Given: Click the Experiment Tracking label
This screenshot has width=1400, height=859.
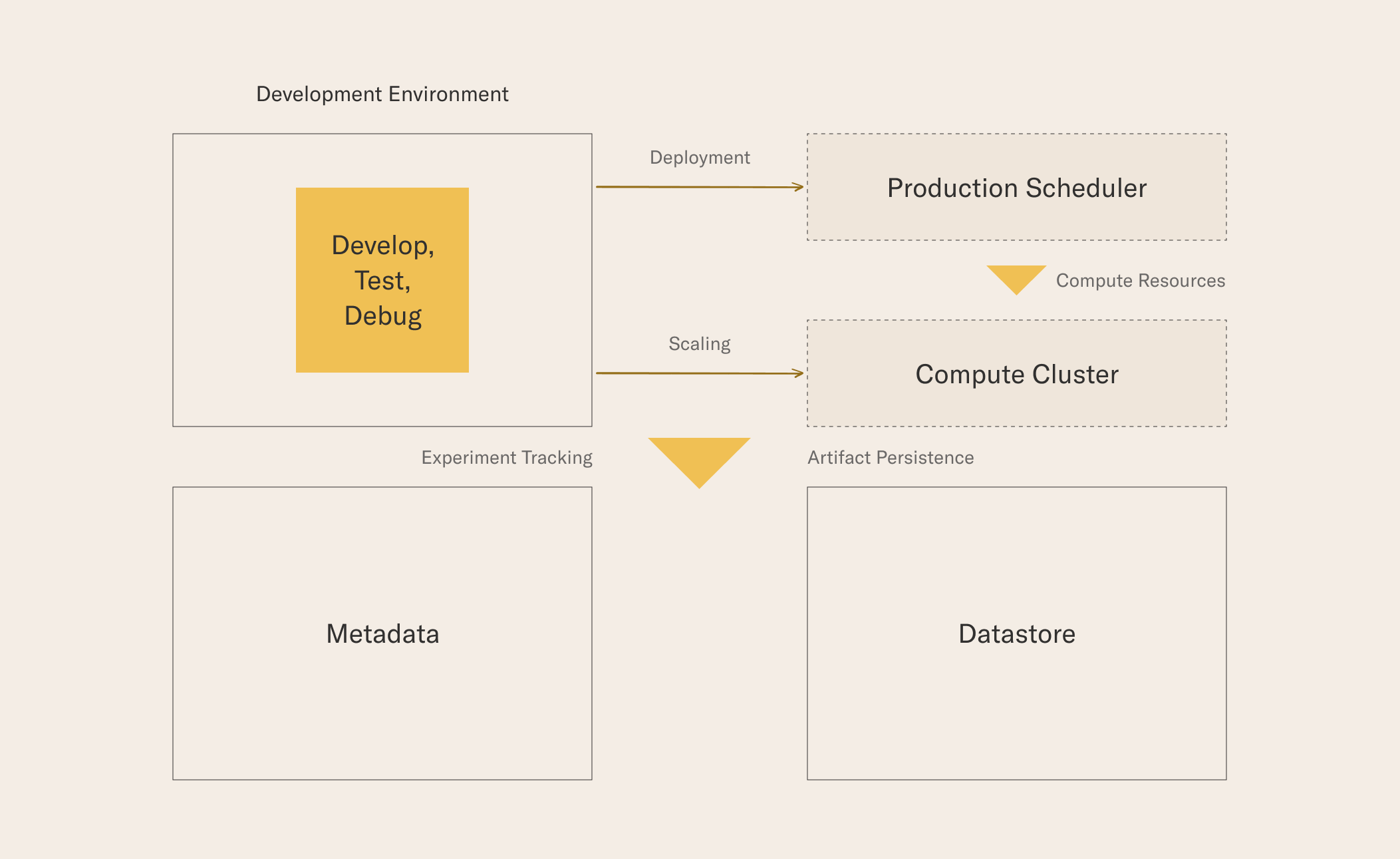Looking at the screenshot, I should click(507, 458).
